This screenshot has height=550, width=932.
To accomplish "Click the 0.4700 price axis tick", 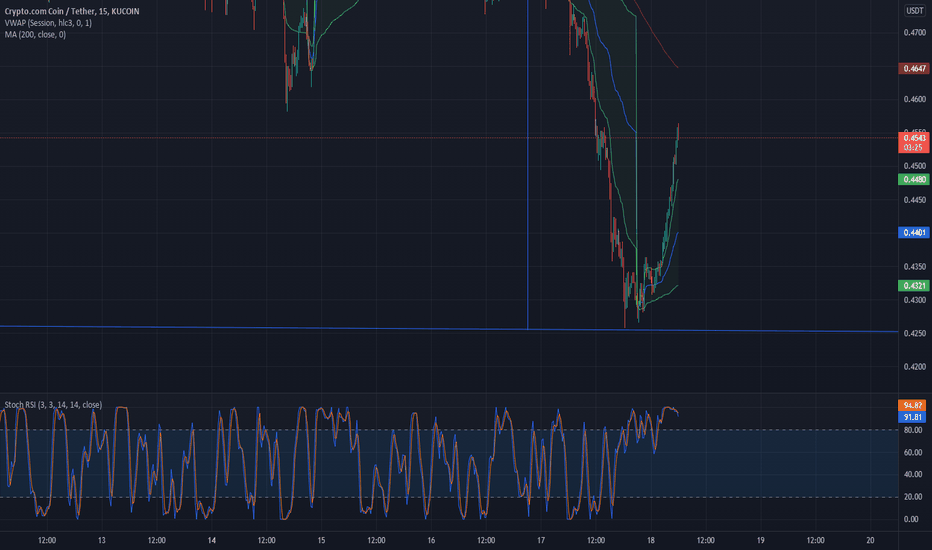I will pos(915,33).
